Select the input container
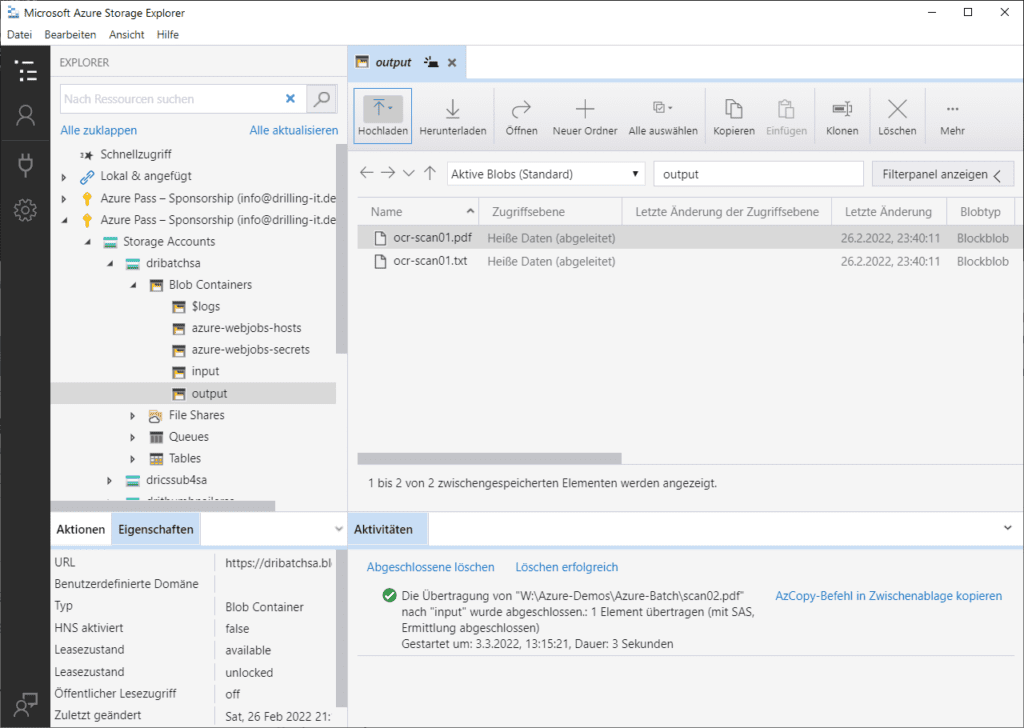The width and height of the screenshot is (1024, 728). coord(205,372)
